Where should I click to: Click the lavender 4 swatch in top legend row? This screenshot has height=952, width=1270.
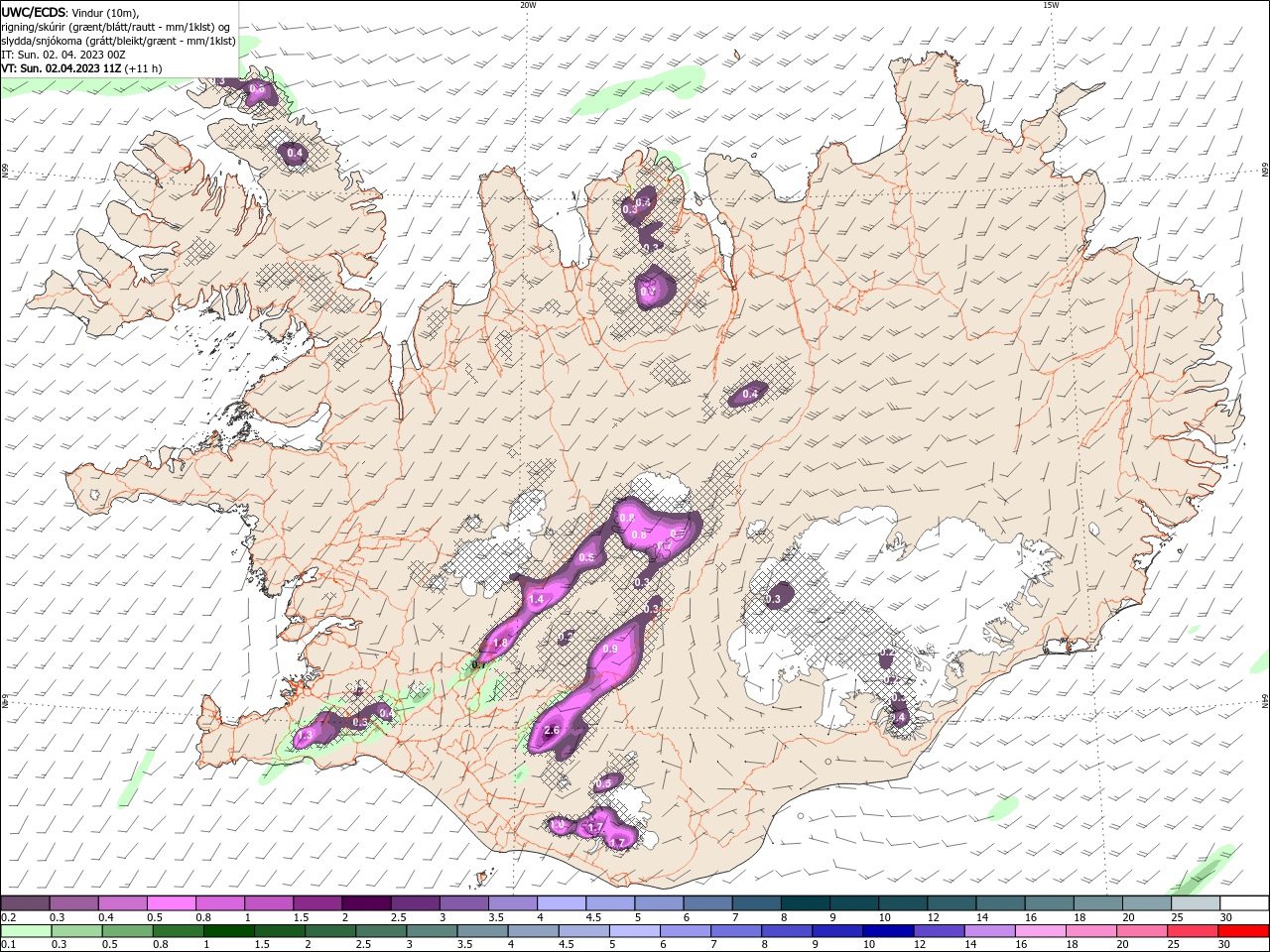click(560, 903)
